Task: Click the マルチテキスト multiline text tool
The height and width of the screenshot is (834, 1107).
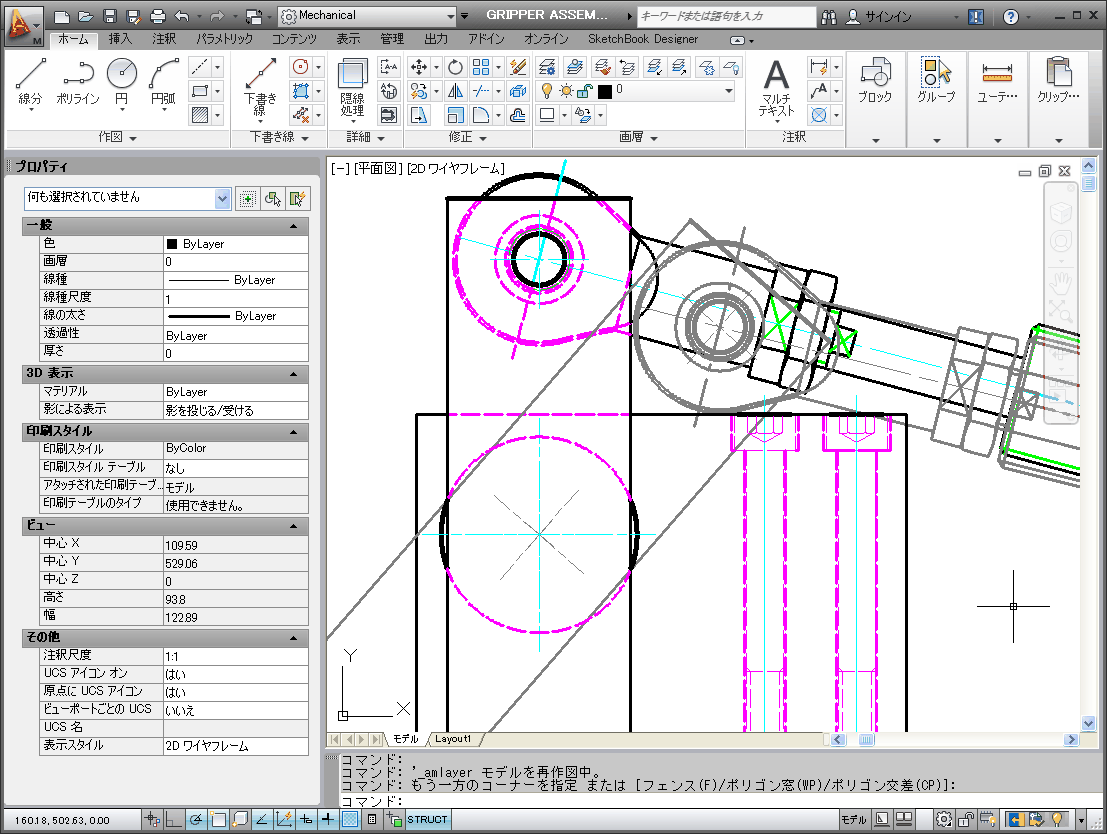Action: click(777, 88)
